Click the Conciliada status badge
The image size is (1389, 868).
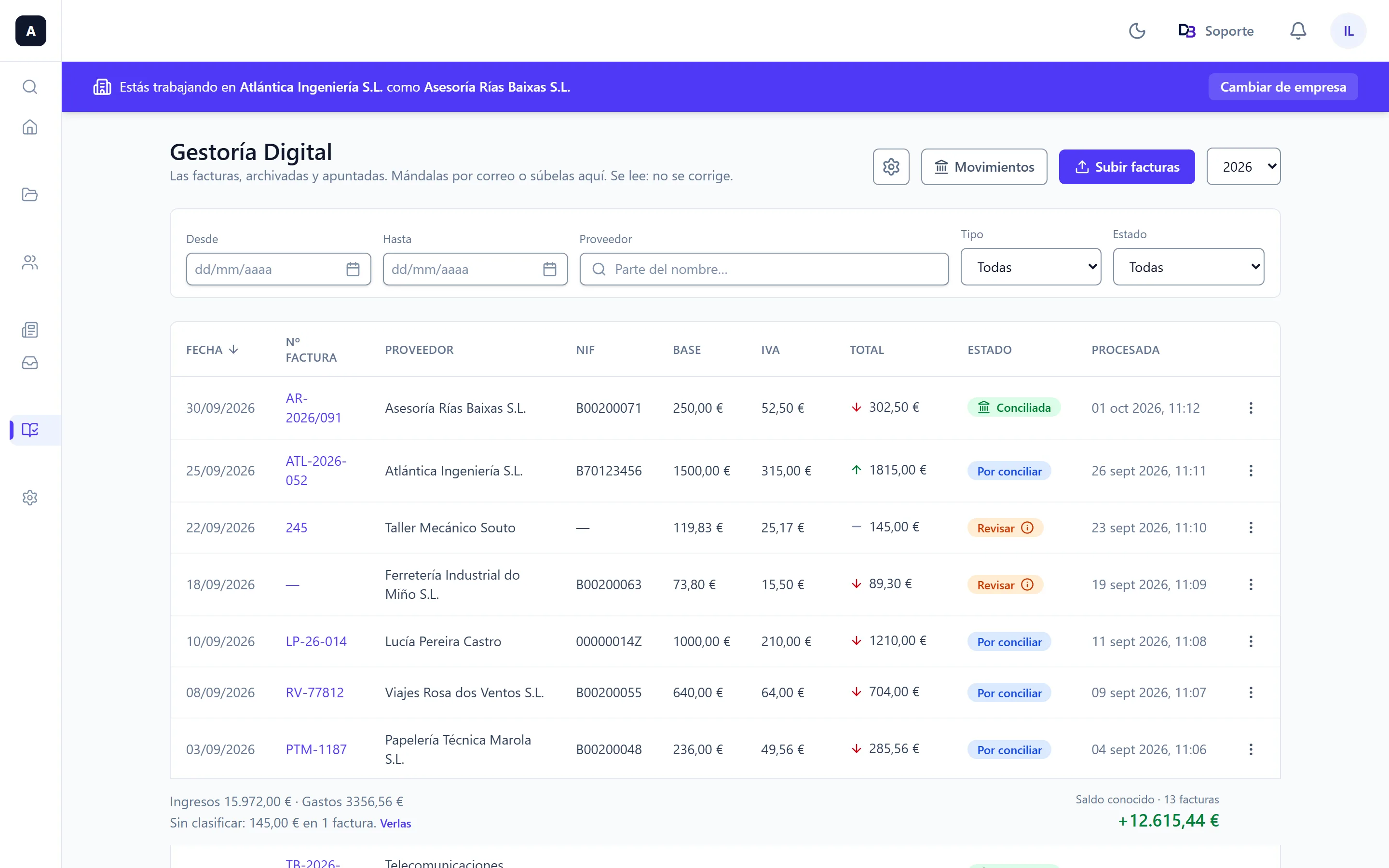point(1014,407)
